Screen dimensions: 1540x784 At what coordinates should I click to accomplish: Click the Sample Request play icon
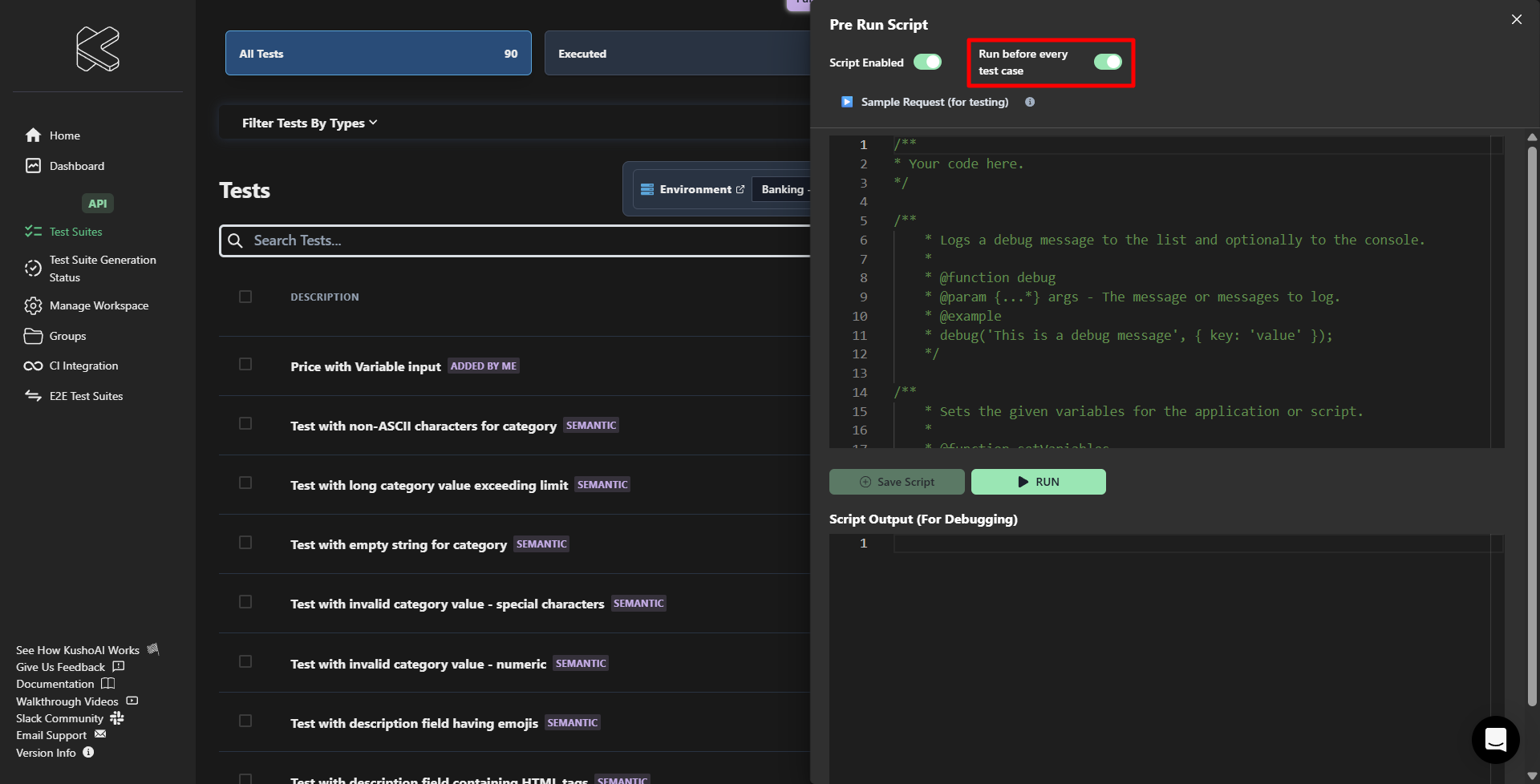point(847,102)
